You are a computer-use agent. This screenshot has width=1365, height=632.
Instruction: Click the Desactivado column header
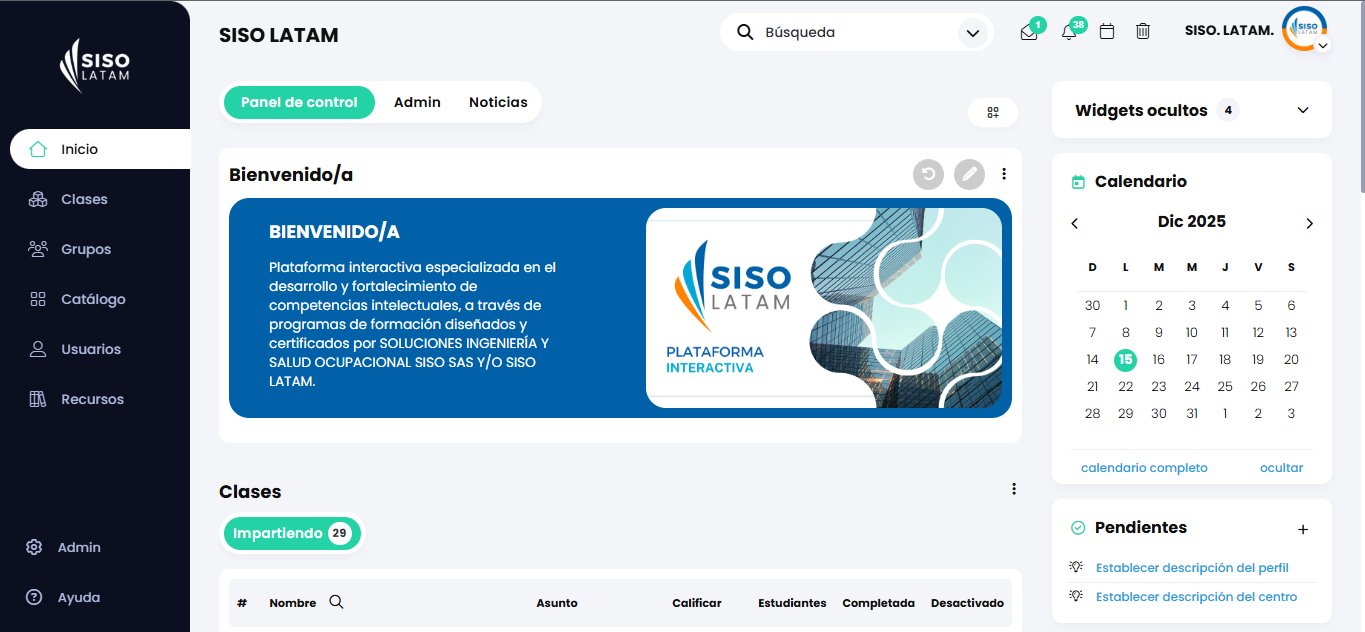967,603
